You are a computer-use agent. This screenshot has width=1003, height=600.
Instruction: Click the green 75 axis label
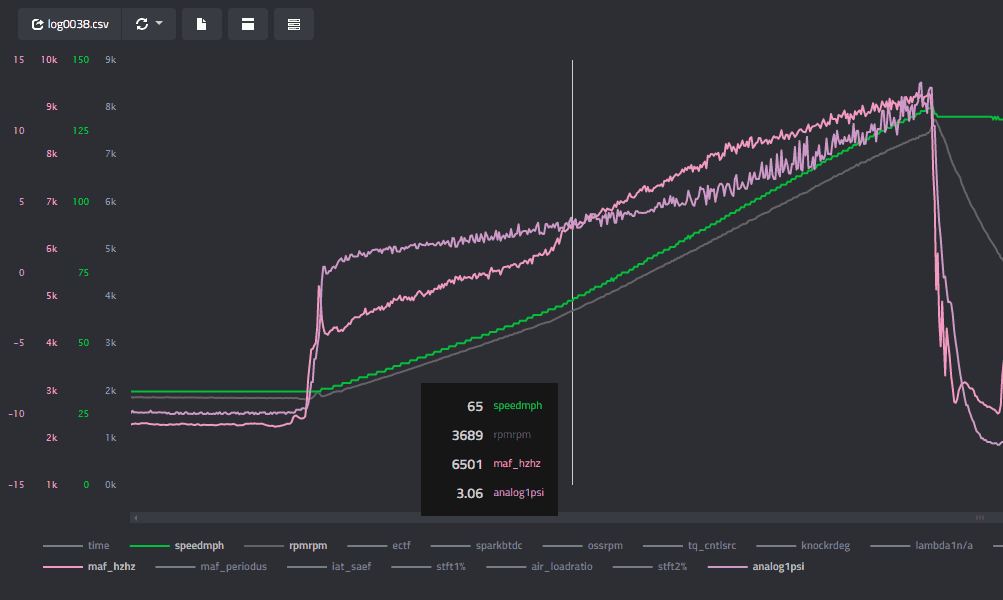click(x=83, y=272)
